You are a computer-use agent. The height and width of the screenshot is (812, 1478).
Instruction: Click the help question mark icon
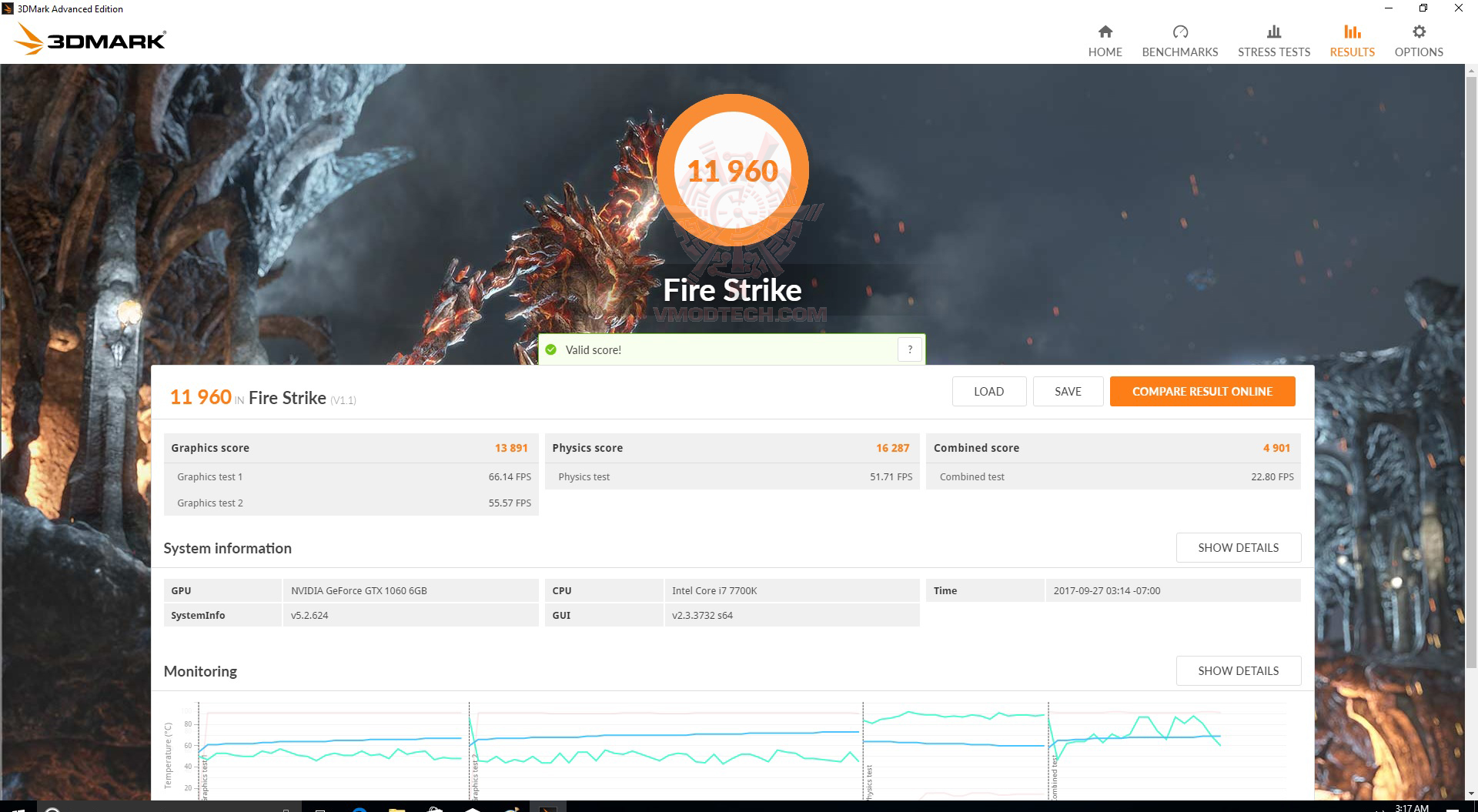(909, 349)
